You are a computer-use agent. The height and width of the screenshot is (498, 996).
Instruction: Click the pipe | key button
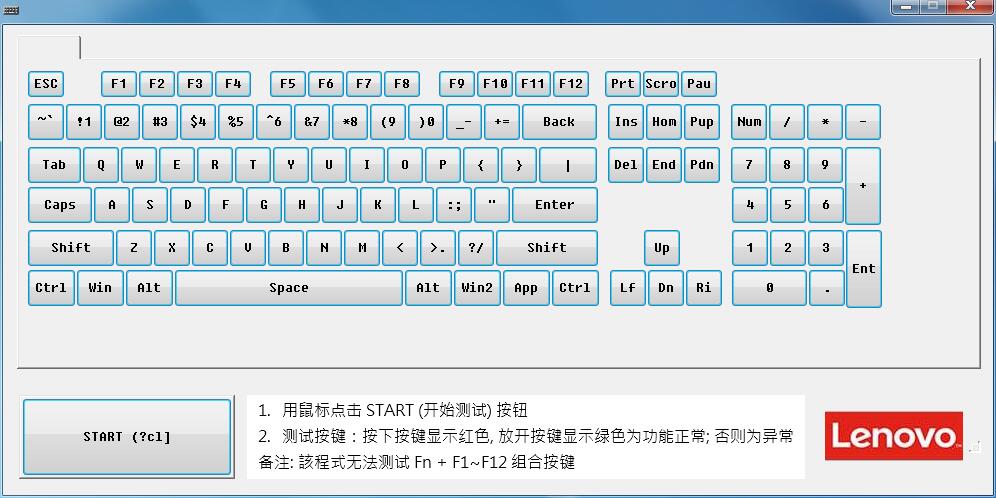tap(568, 165)
